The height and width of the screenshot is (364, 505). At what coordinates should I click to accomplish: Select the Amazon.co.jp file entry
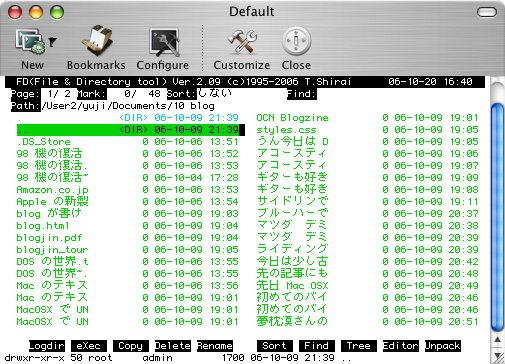[x=128, y=190]
